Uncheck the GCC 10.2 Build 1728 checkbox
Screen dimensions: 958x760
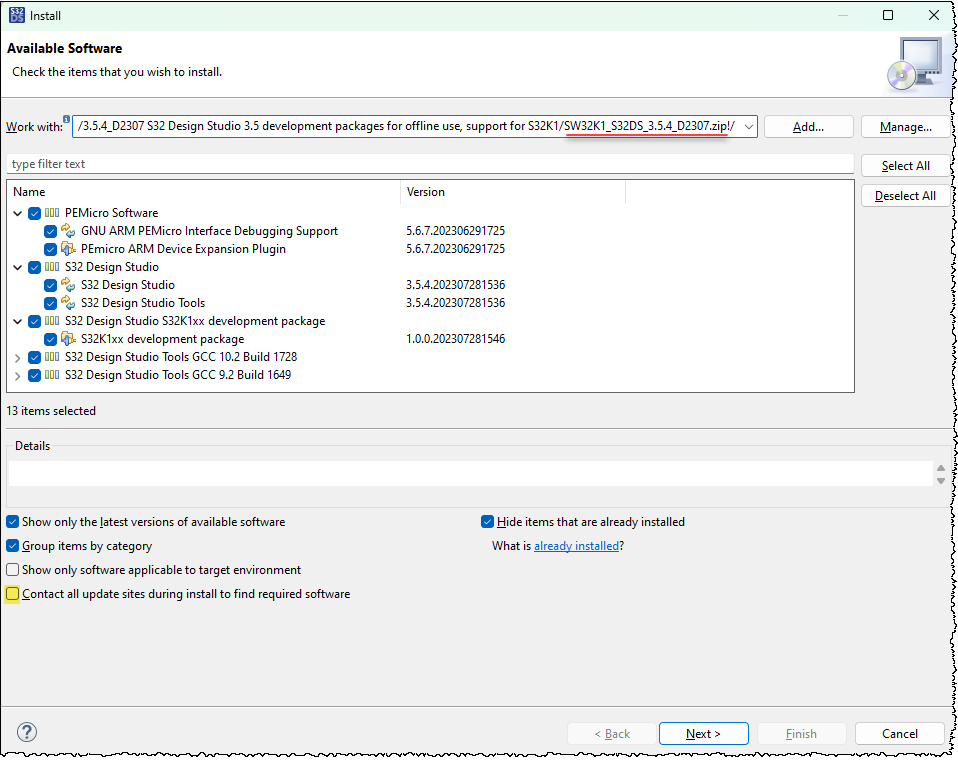click(x=34, y=357)
